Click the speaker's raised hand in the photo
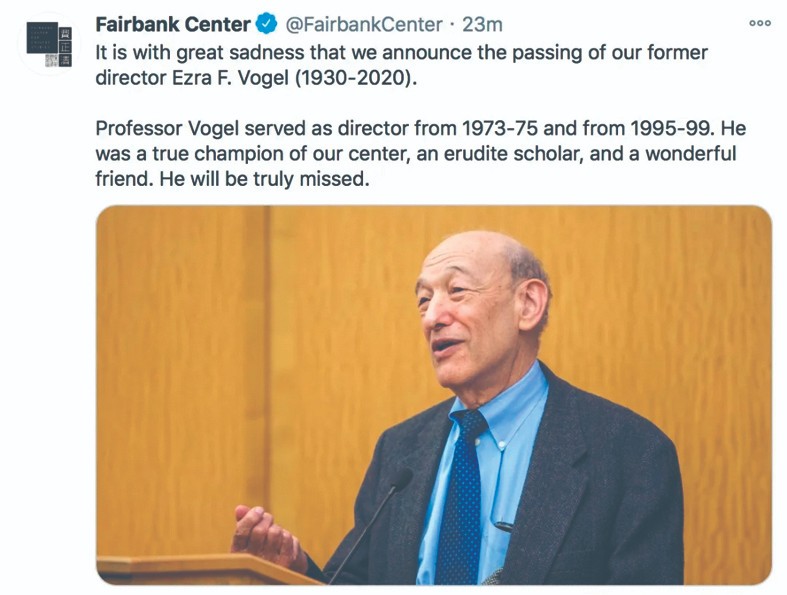787x595 pixels. [x=267, y=537]
